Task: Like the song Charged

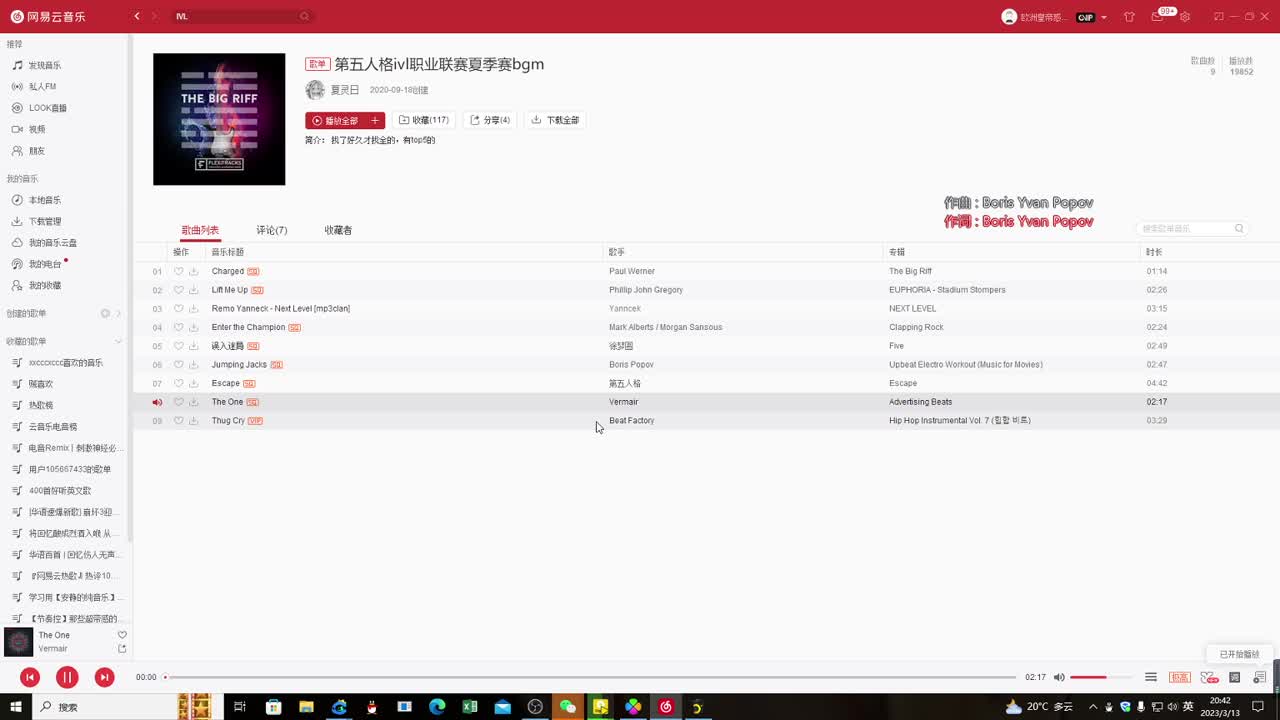Action: (179, 271)
